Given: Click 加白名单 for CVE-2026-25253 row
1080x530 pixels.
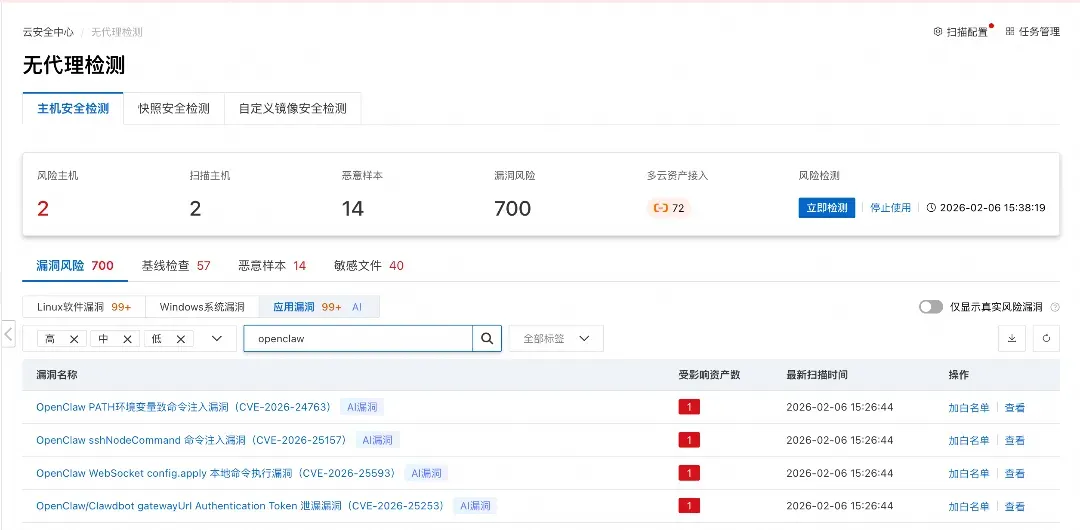Looking at the screenshot, I should tap(968, 507).
